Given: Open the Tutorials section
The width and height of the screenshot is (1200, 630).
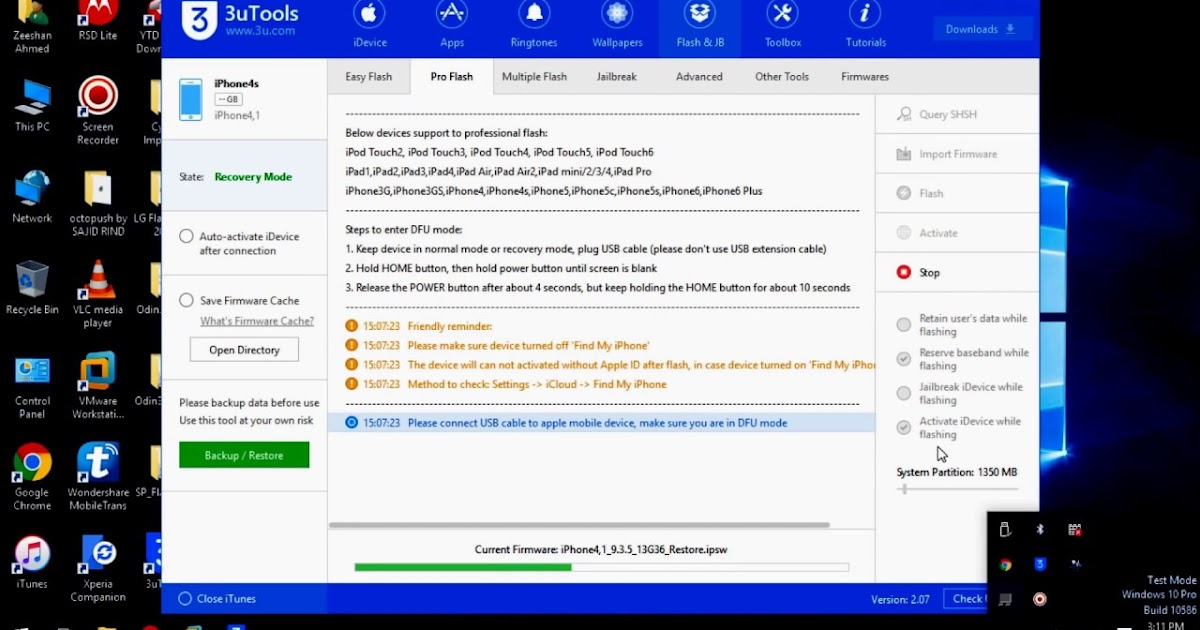Looking at the screenshot, I should (x=866, y=25).
